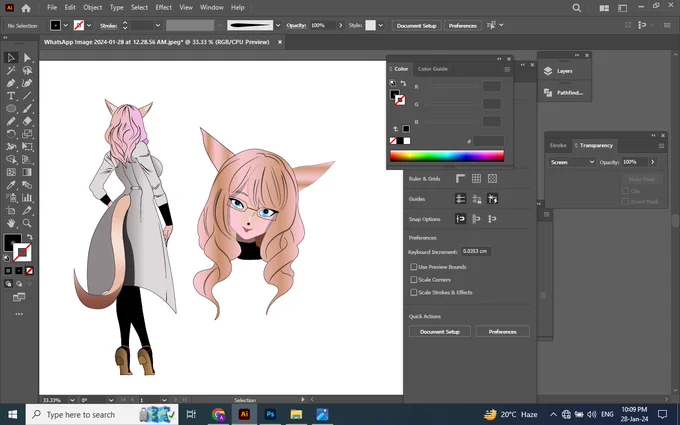Click the toolbar Fill color swatch
680x425 pixels.
tap(12, 242)
